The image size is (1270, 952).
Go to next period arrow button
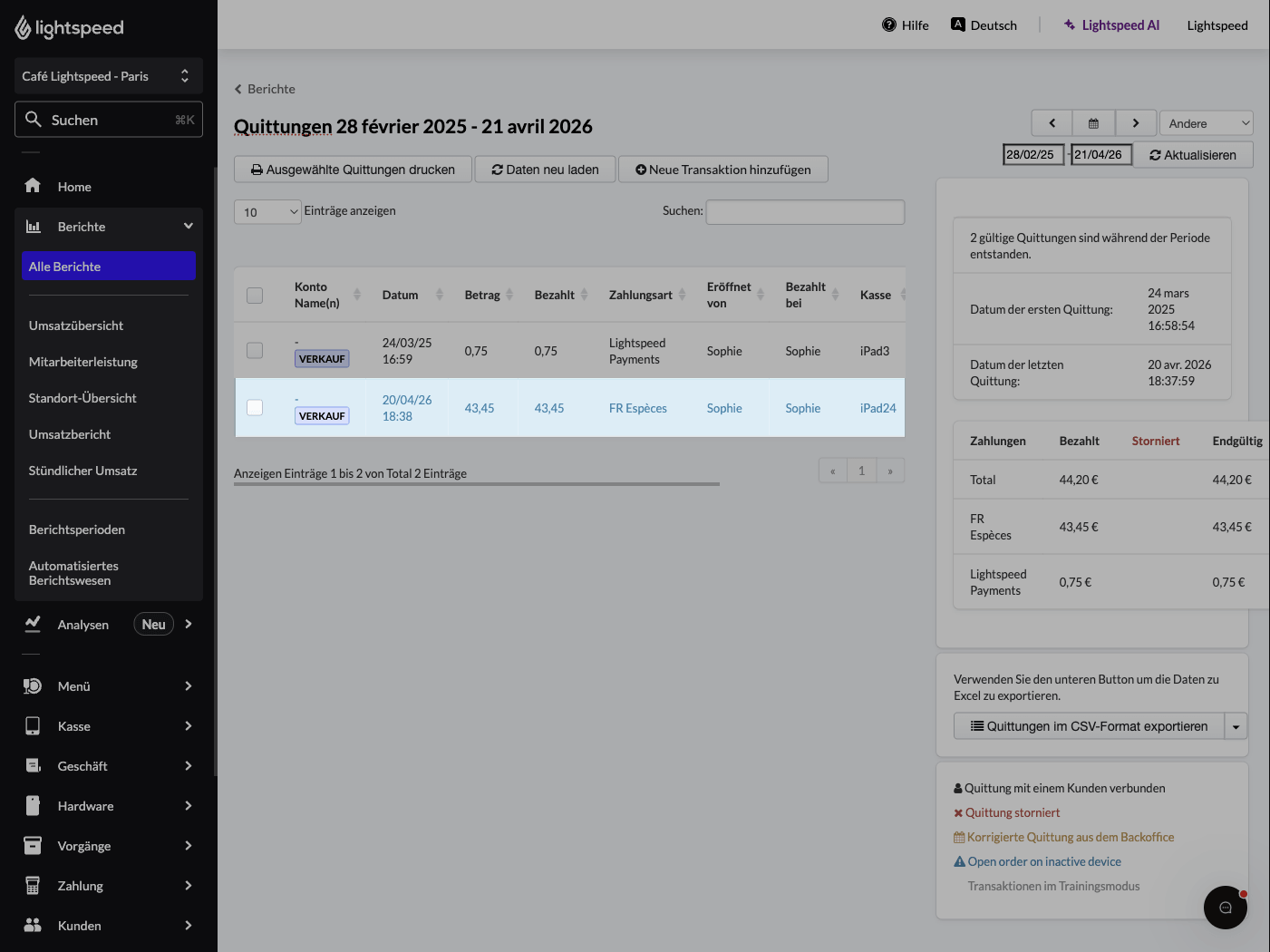[x=1135, y=123]
